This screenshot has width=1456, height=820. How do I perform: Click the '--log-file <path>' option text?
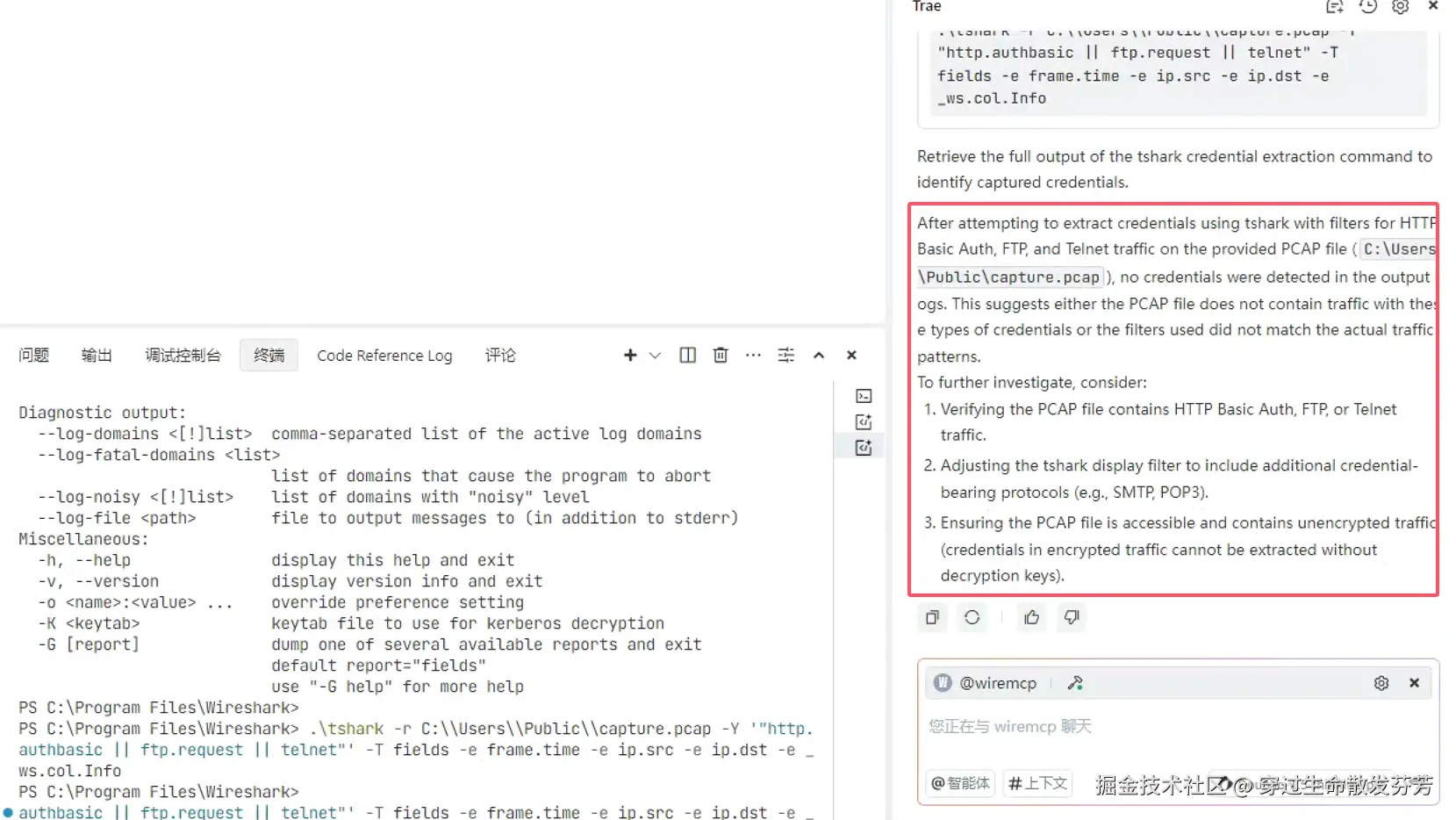click(117, 518)
